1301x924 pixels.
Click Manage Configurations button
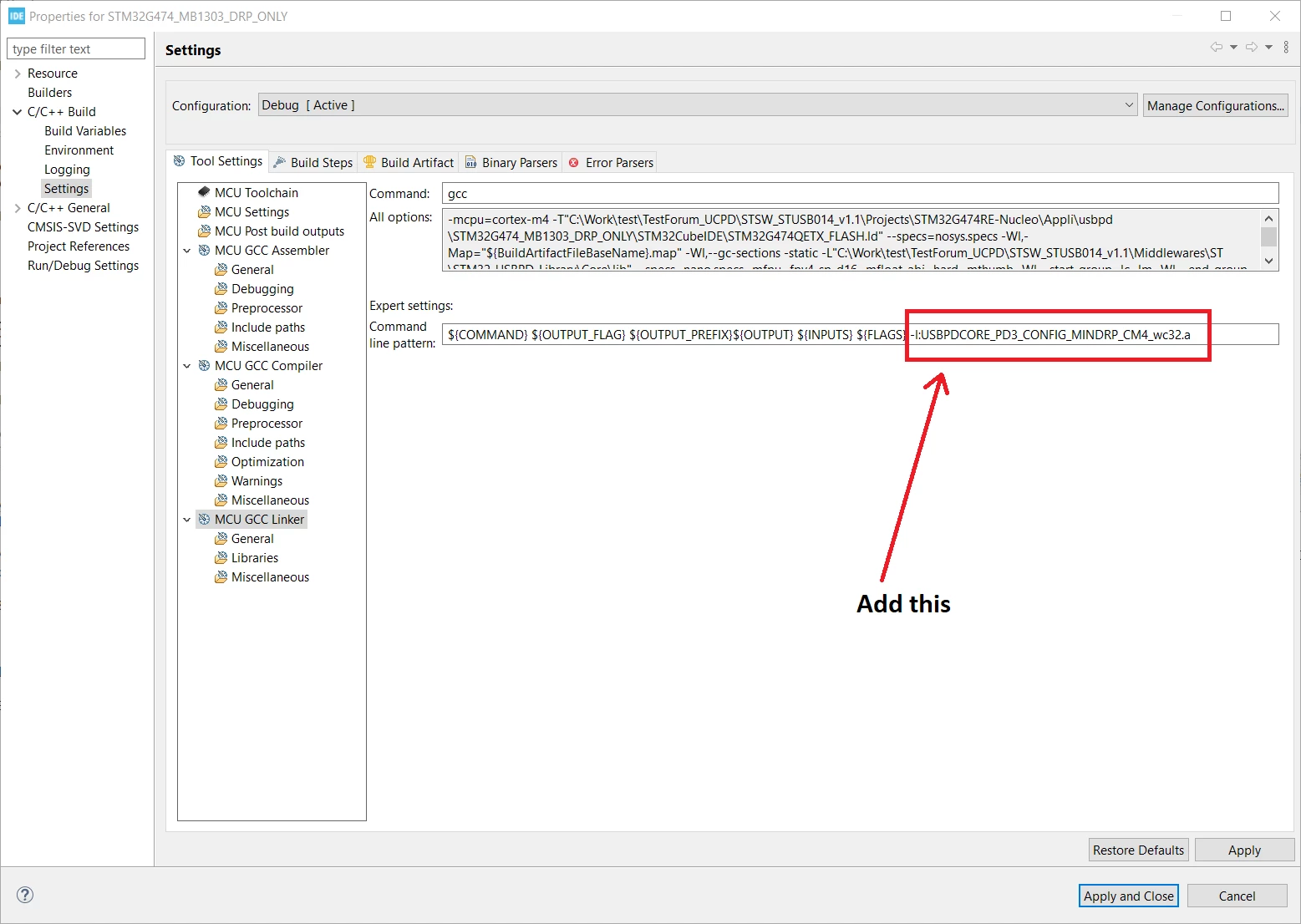(1215, 105)
